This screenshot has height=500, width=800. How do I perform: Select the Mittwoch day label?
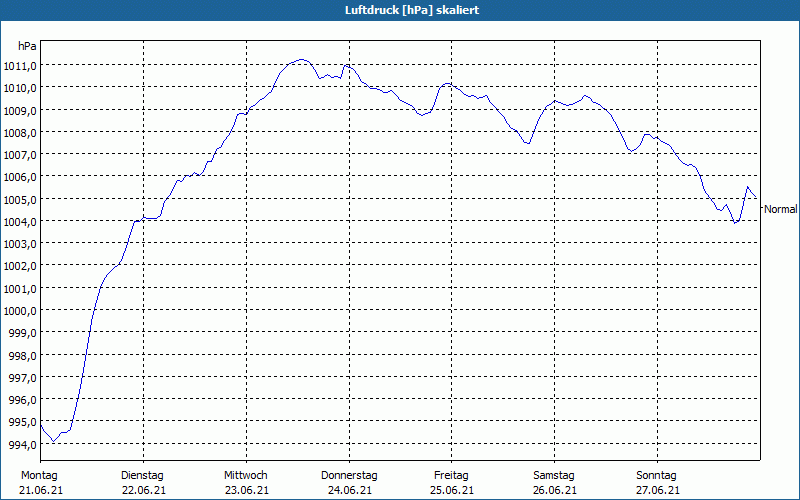point(245,476)
